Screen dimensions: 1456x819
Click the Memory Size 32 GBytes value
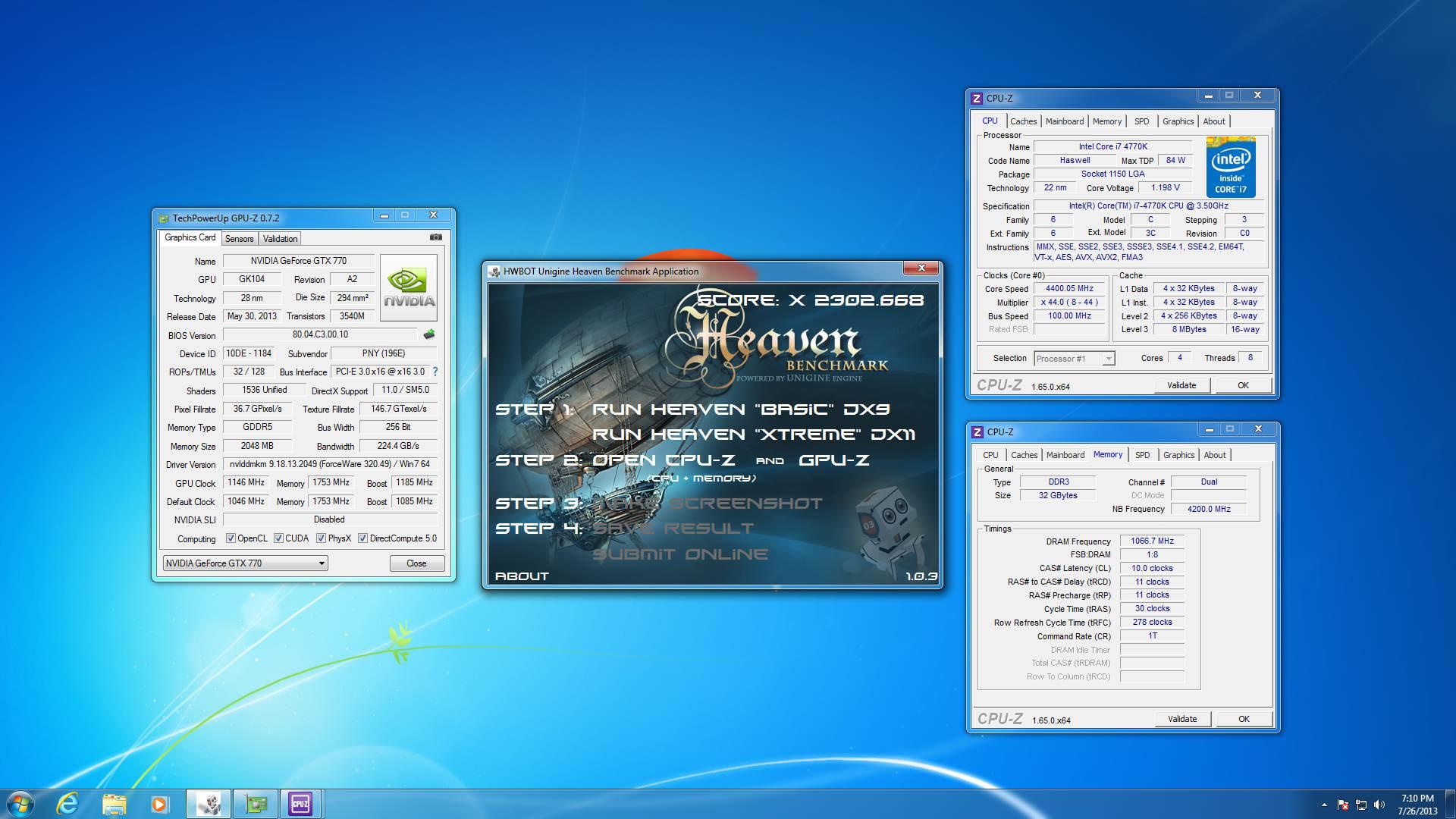click(1057, 495)
